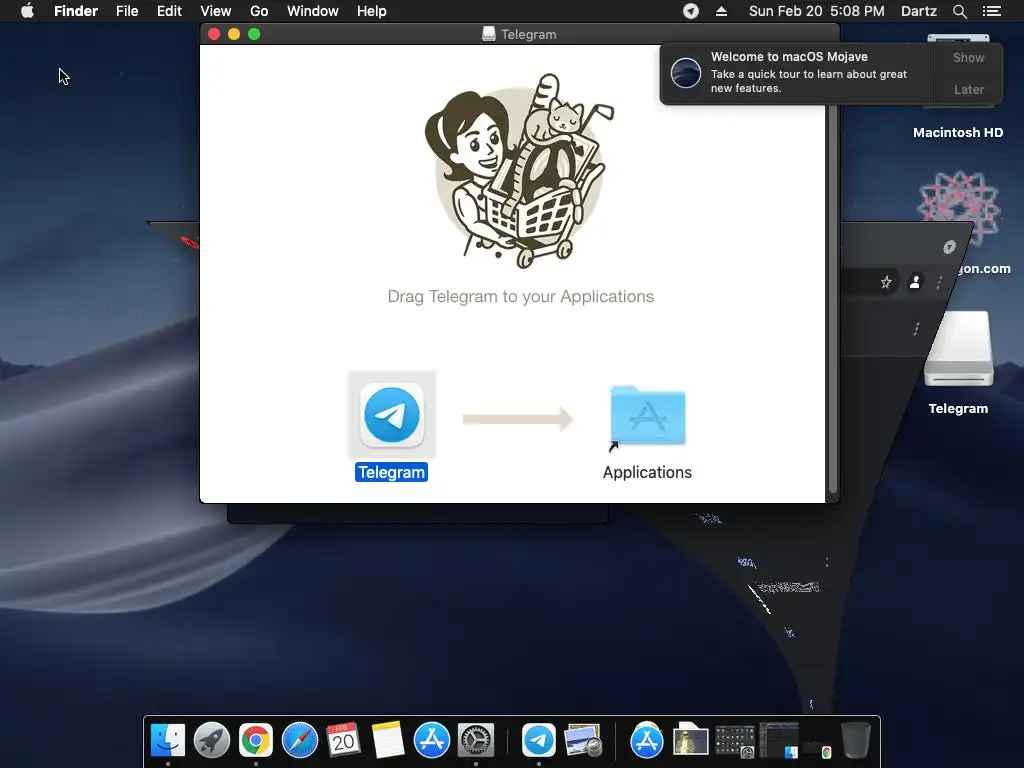Click the profile avatar in Chrome window behind
The width and height of the screenshot is (1024, 768).
[915, 282]
